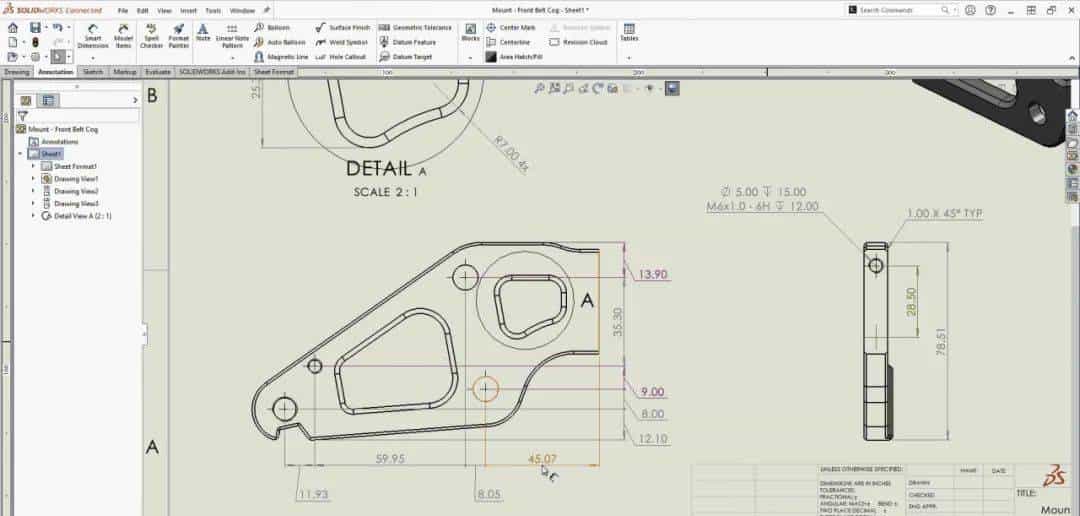This screenshot has height=516, width=1080.
Task: Click the tree filter funnel icon
Action: [x=23, y=116]
